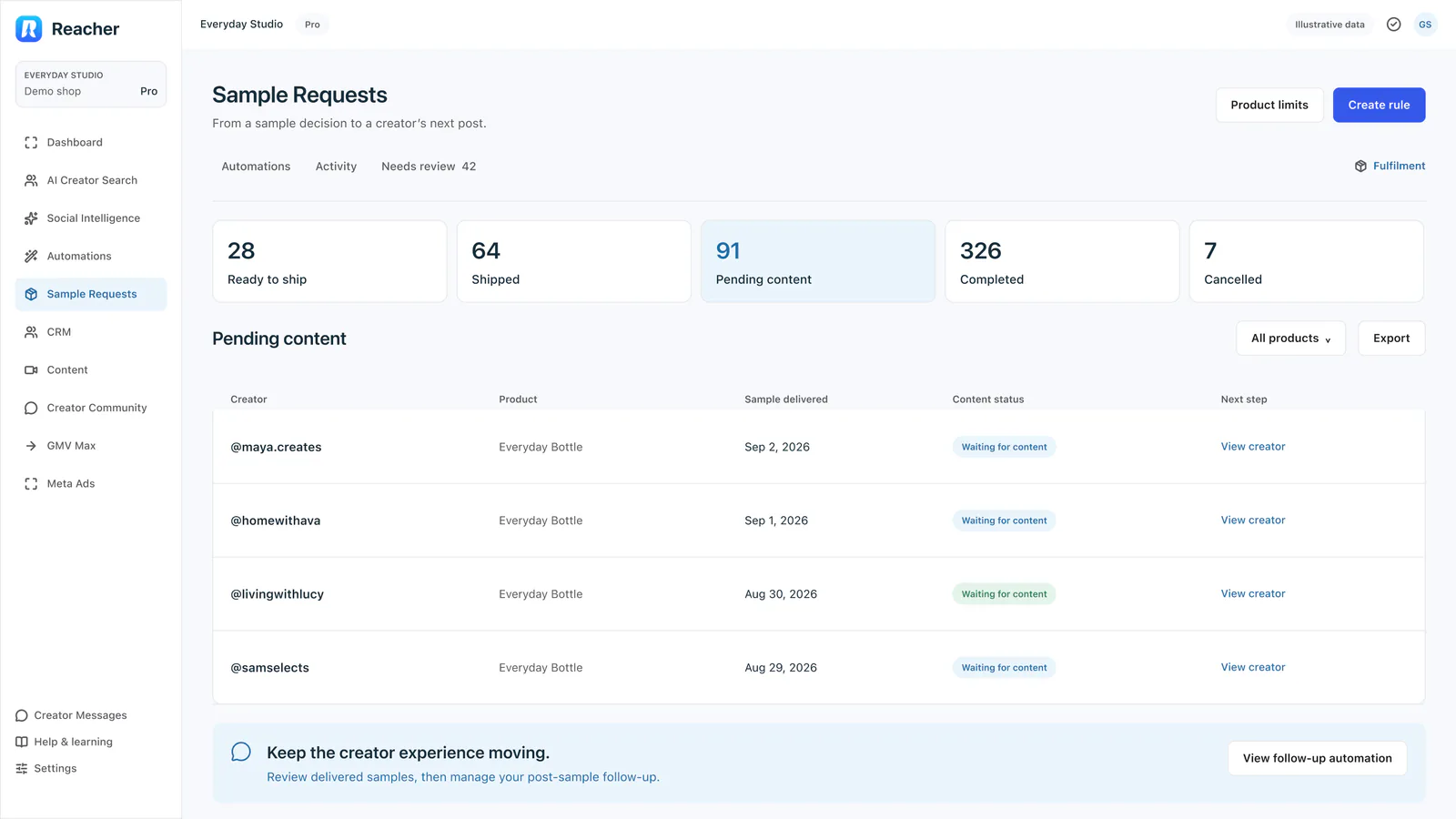This screenshot has width=1456, height=819.
Task: Click the Creator Messages bubble icon
Action: tap(22, 715)
